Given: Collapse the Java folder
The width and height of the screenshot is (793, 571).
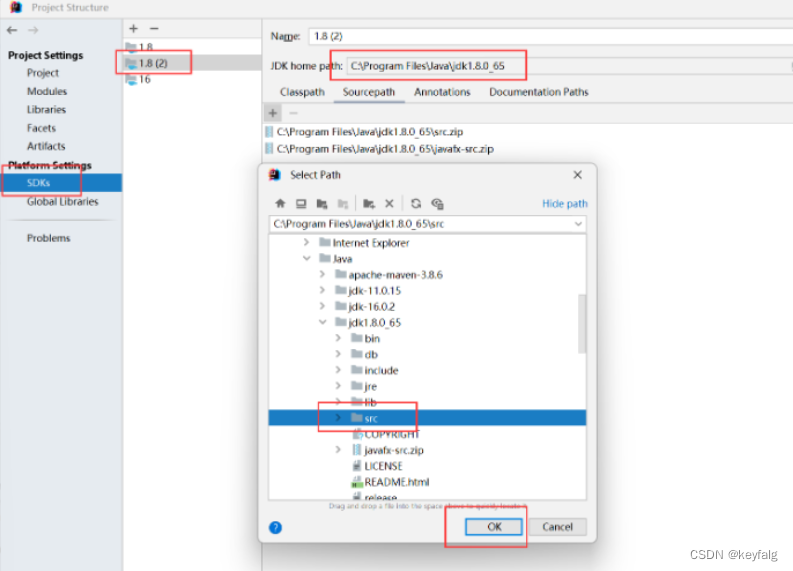Looking at the screenshot, I should [306, 258].
